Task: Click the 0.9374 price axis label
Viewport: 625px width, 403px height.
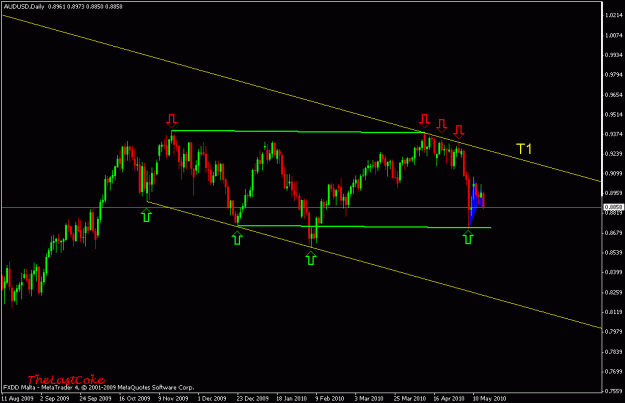Action: 613,134
